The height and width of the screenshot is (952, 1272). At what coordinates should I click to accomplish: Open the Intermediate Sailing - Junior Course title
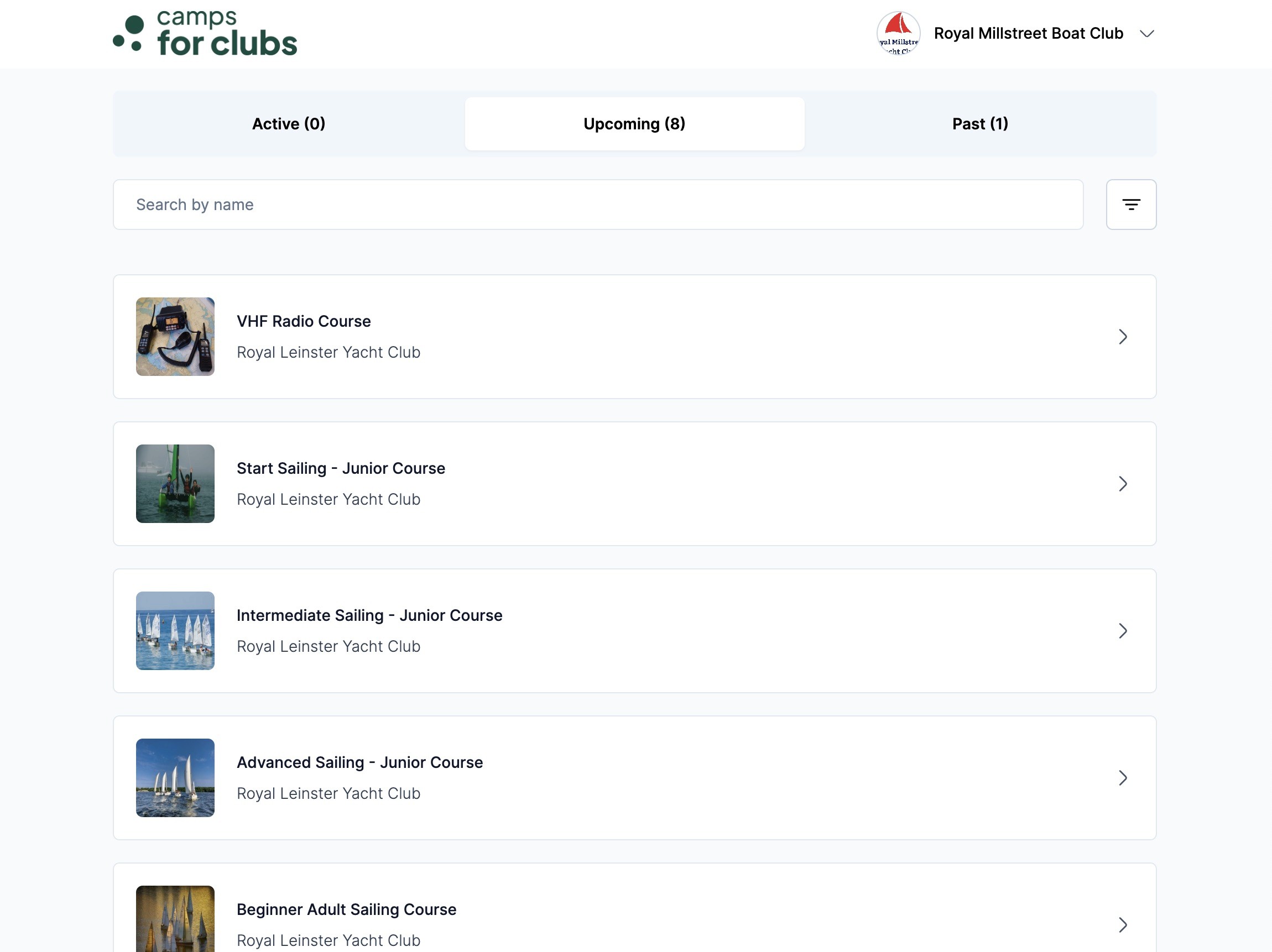pyautogui.click(x=369, y=615)
